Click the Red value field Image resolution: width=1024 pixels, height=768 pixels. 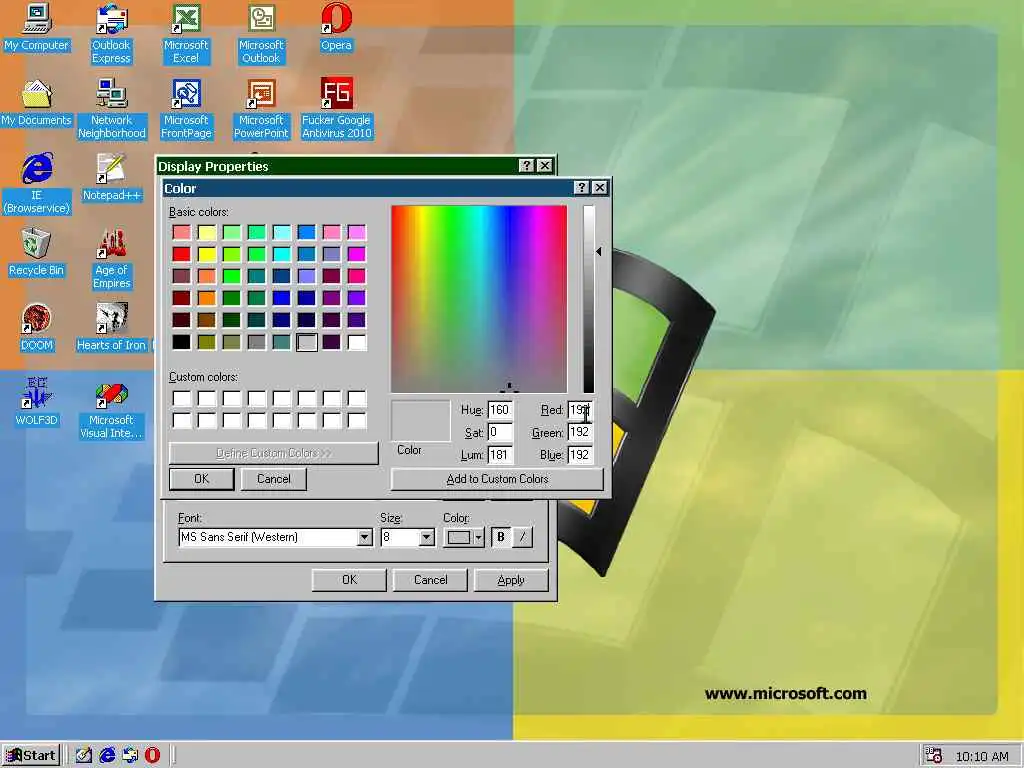pos(580,410)
